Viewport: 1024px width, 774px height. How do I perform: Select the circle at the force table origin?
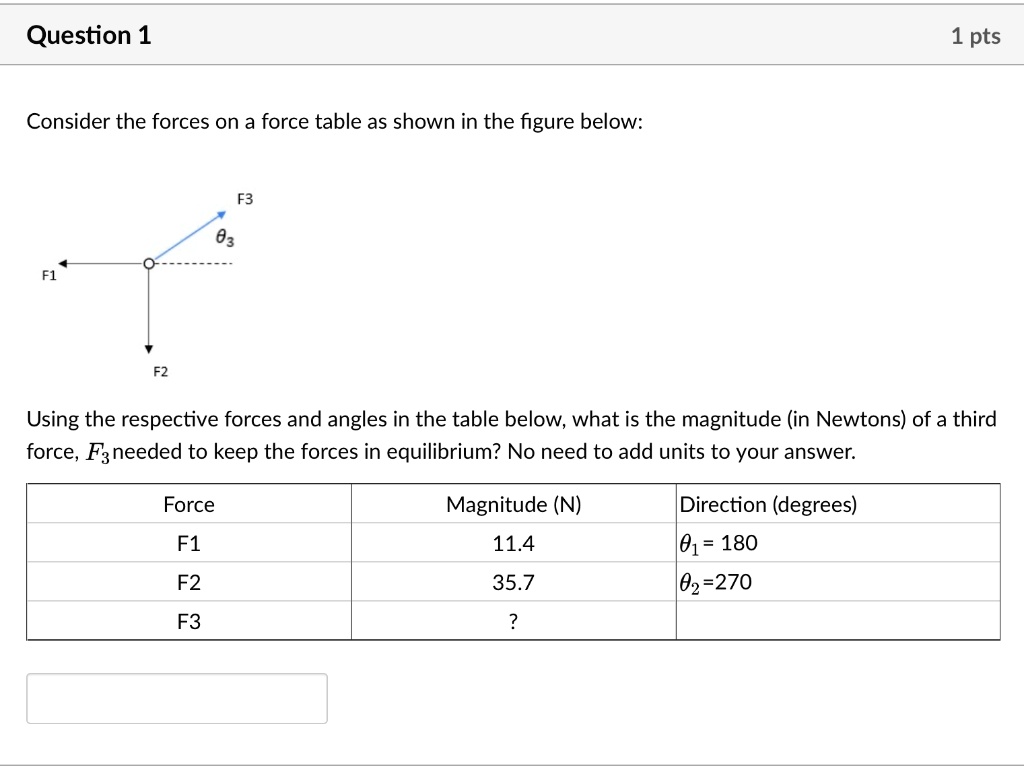(149, 263)
